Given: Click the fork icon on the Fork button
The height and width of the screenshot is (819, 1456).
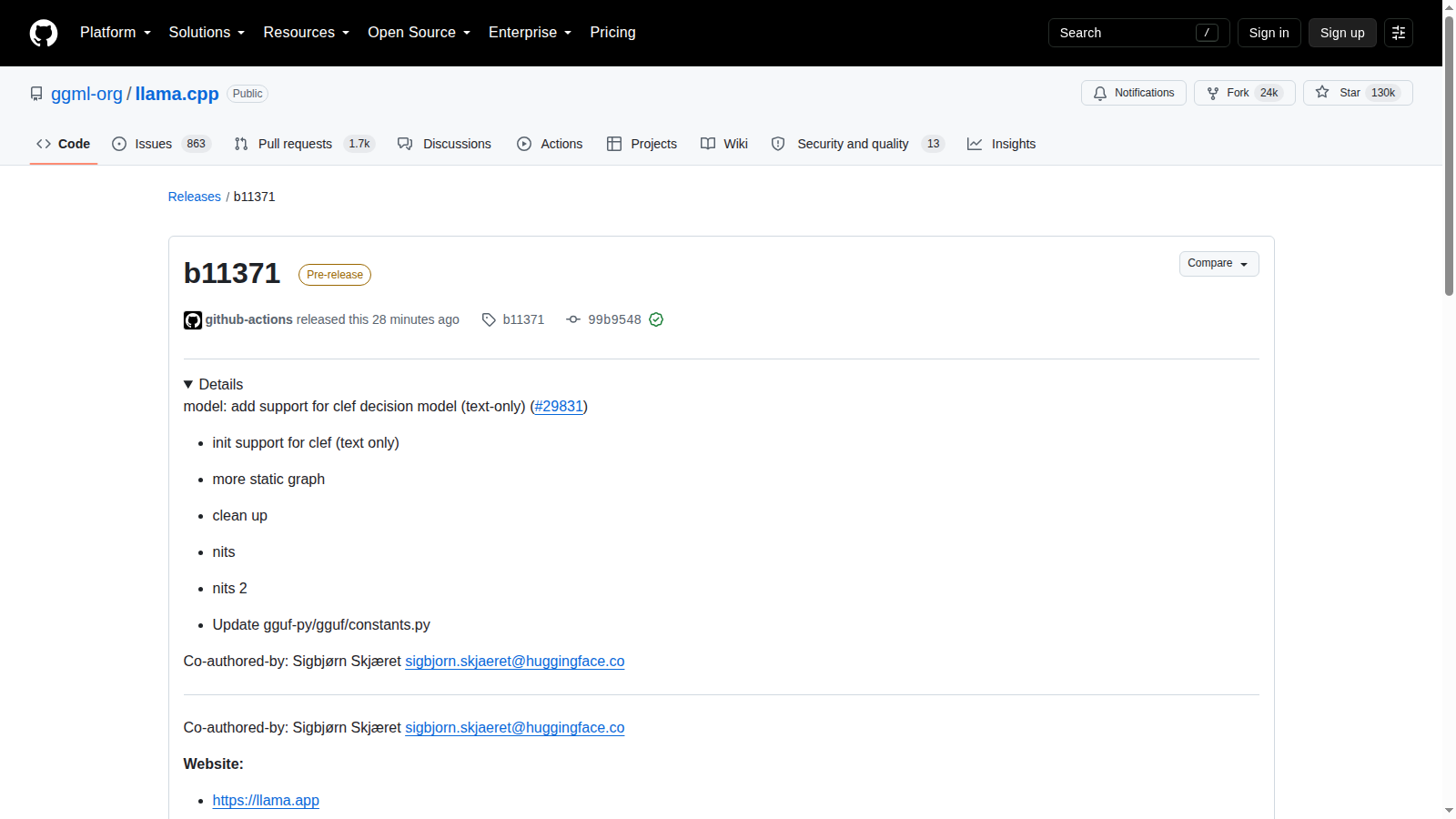Looking at the screenshot, I should 1213,93.
